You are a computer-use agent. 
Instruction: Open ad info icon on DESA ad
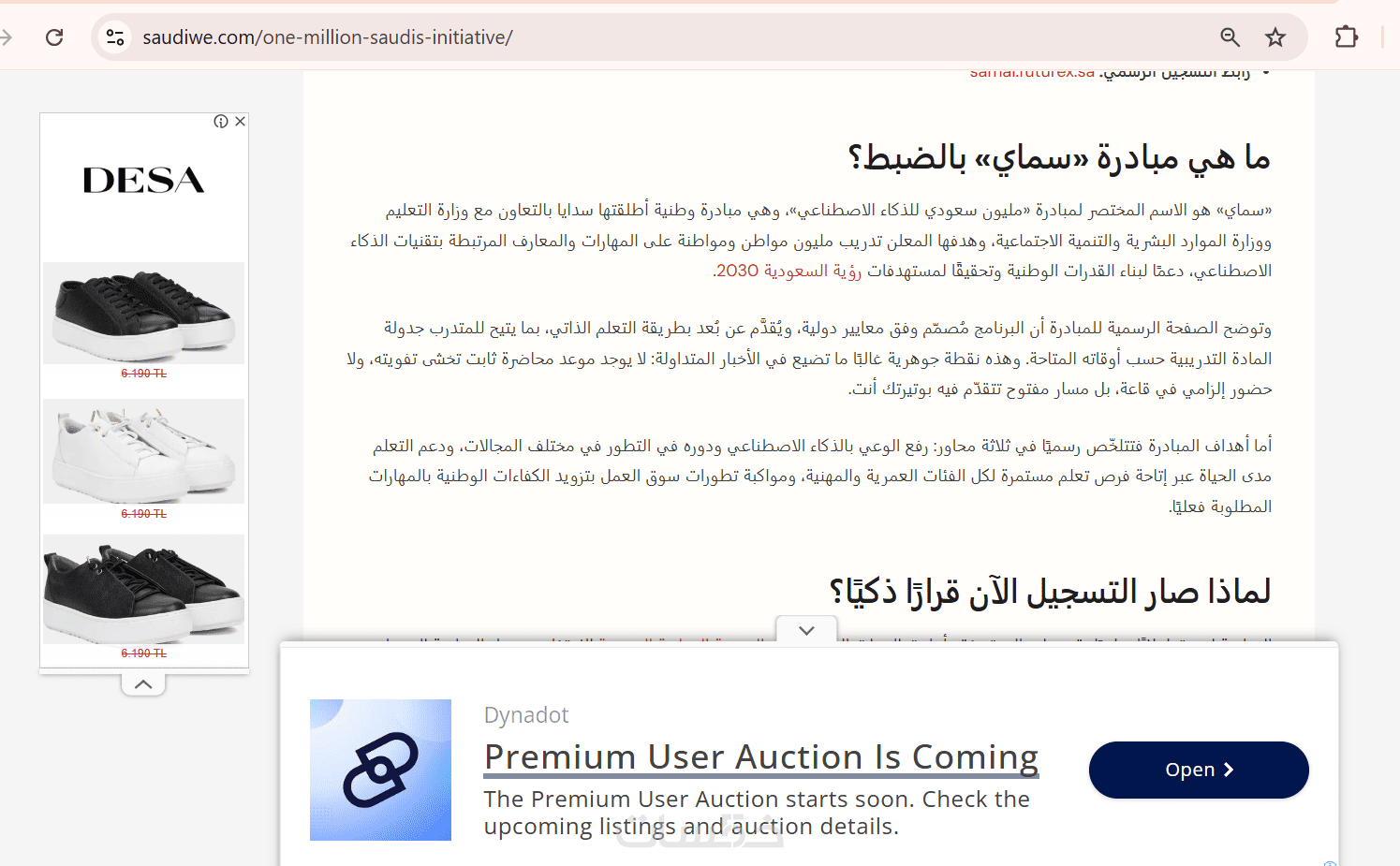coord(221,121)
